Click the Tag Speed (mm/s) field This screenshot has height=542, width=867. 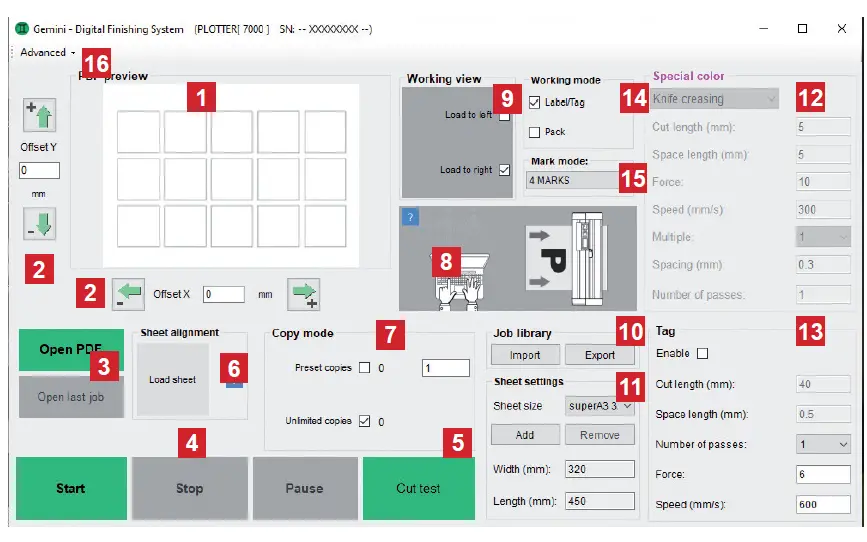(x=823, y=504)
